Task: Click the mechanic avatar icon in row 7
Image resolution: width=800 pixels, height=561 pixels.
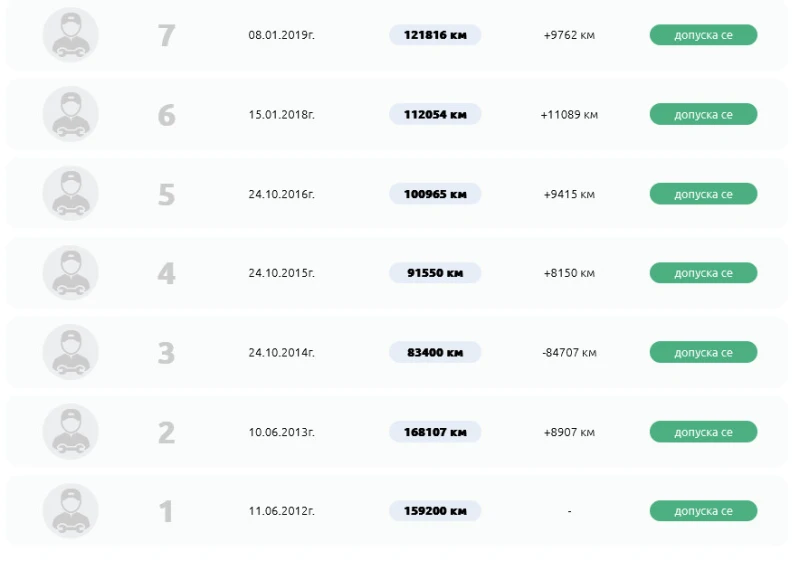Action: (71, 35)
